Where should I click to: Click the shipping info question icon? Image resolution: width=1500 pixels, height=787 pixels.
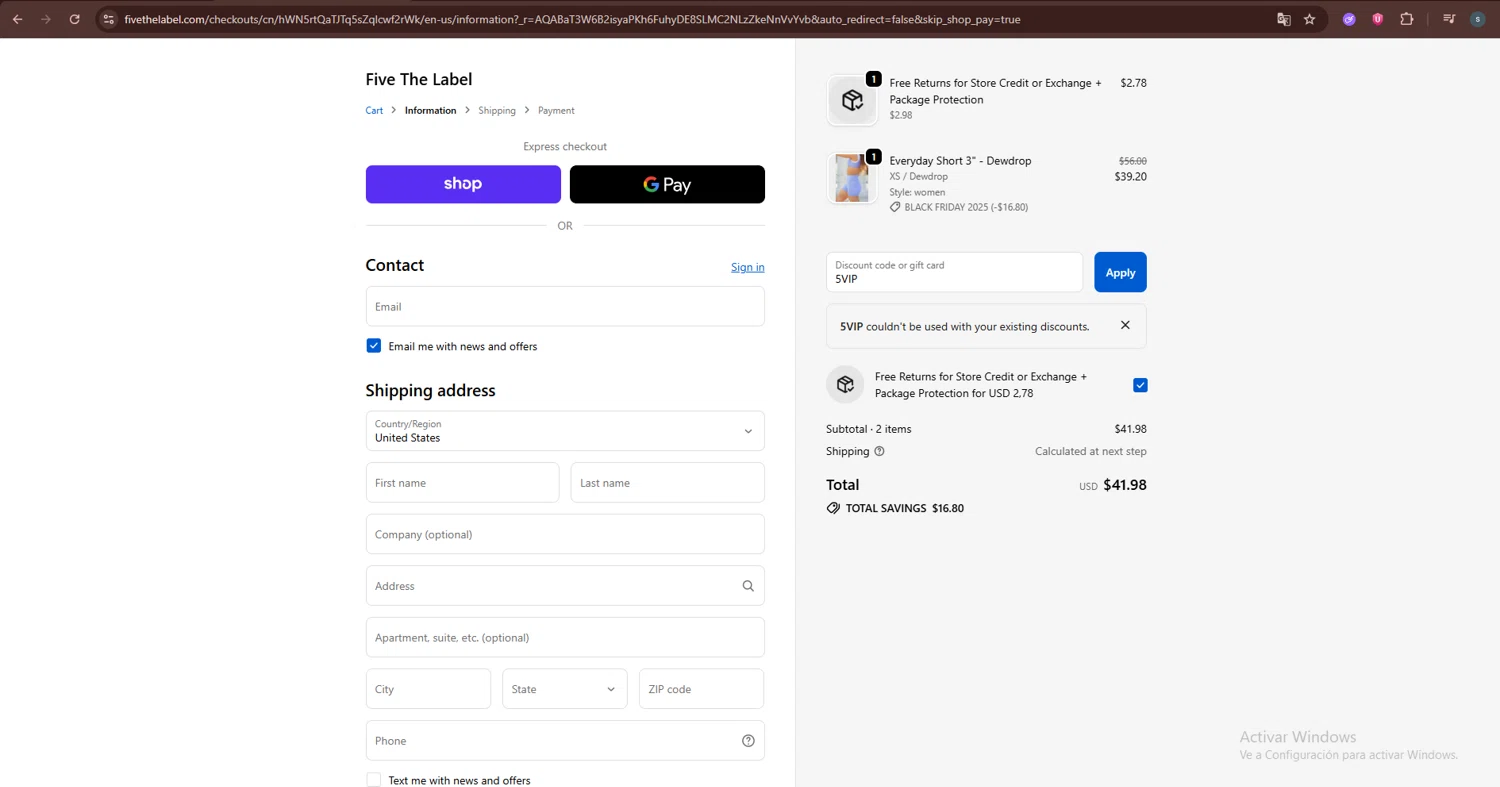pyautogui.click(x=880, y=451)
